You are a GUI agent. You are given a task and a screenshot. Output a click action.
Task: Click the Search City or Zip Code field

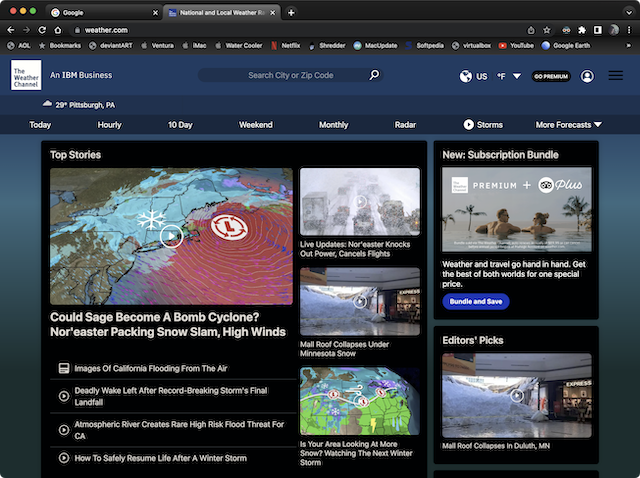(x=291, y=75)
